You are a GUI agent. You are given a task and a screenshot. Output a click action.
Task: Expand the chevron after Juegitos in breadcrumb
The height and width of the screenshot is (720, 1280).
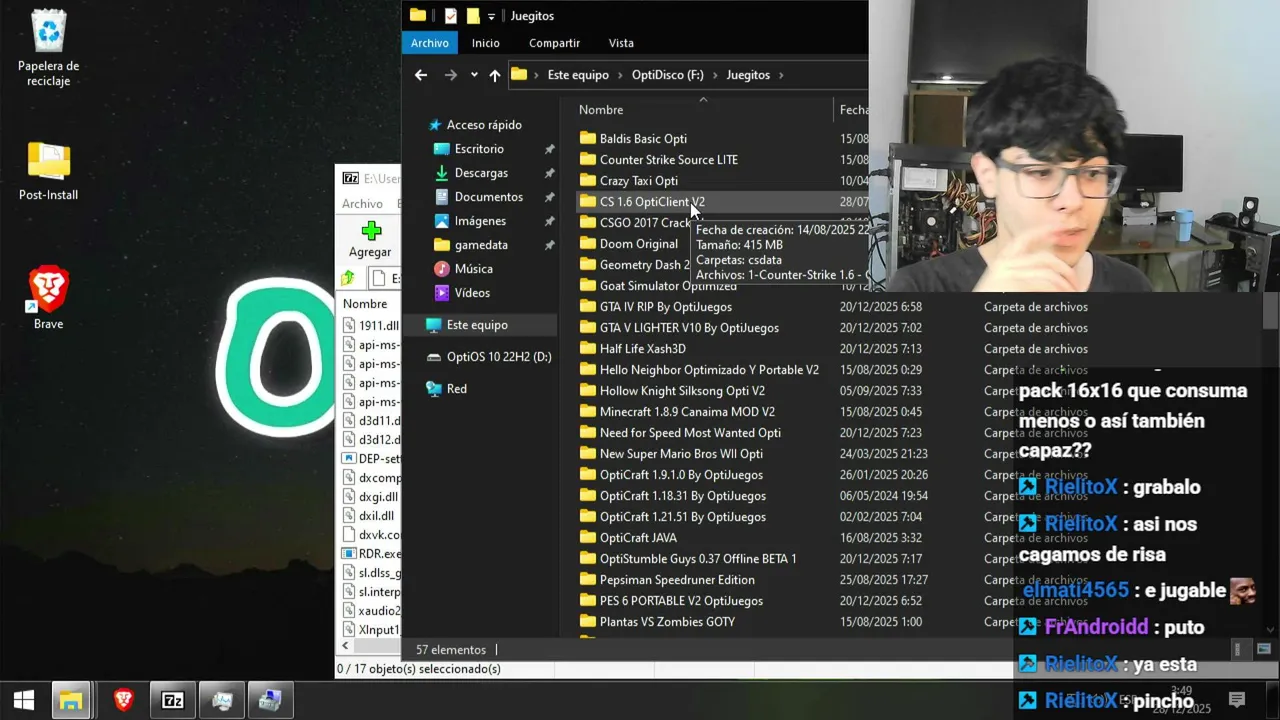(781, 75)
